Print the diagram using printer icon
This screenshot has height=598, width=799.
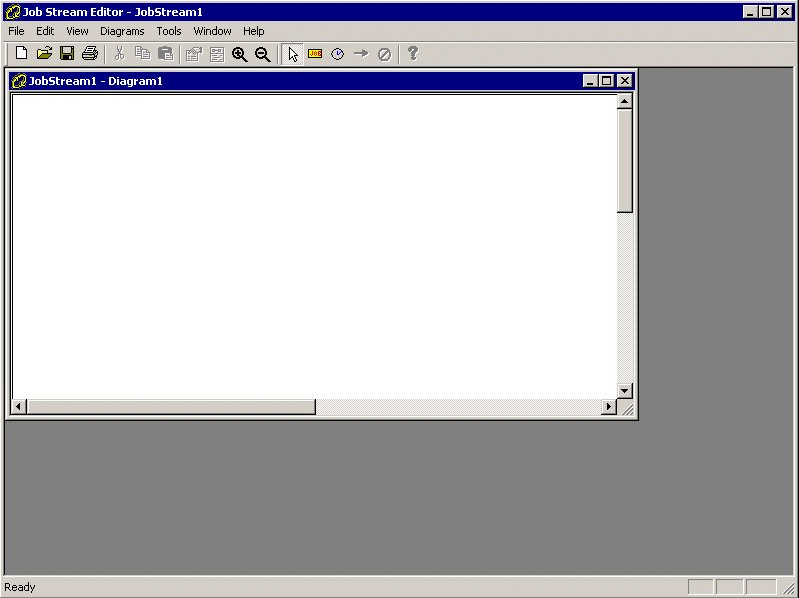(x=90, y=54)
